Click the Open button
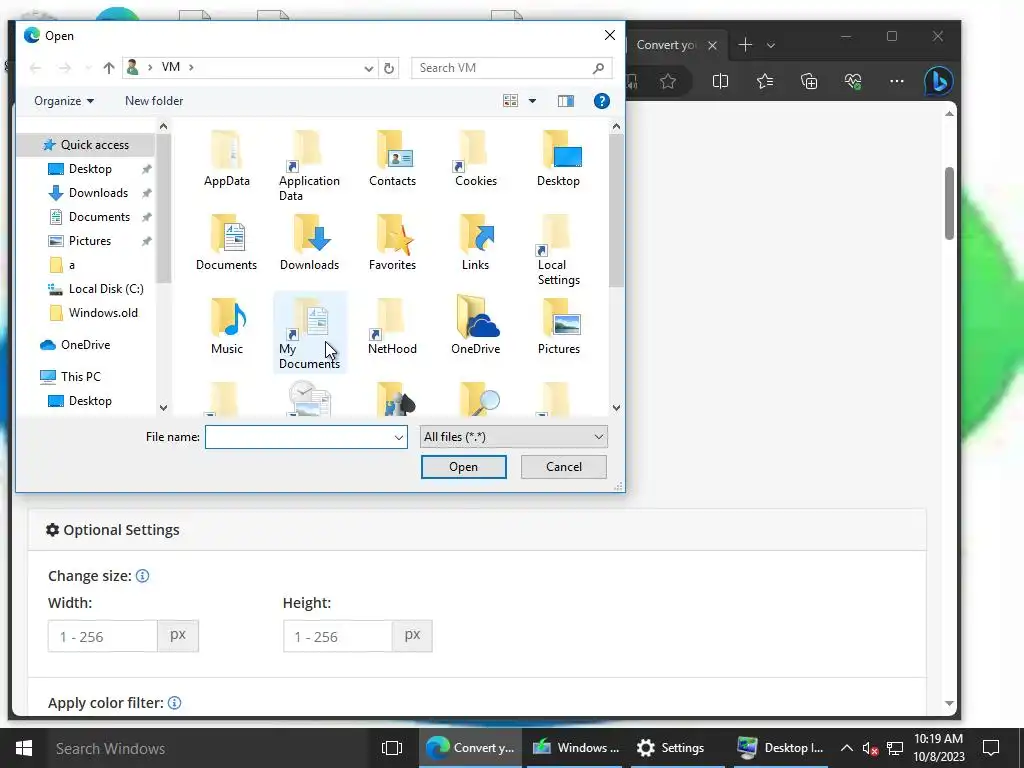The image size is (1024, 768). tap(464, 467)
